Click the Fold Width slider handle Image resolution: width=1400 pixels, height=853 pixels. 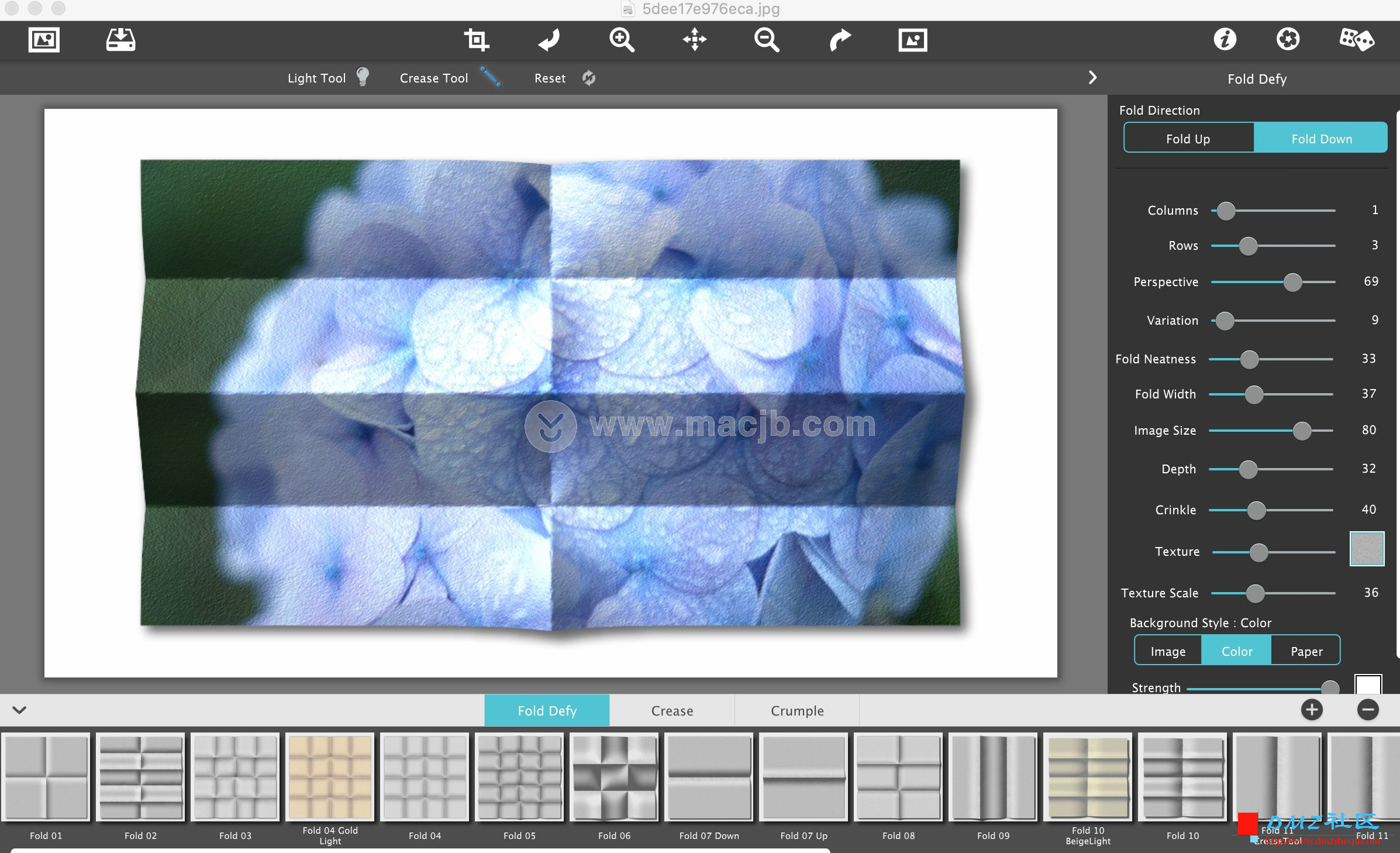pos(1254,394)
